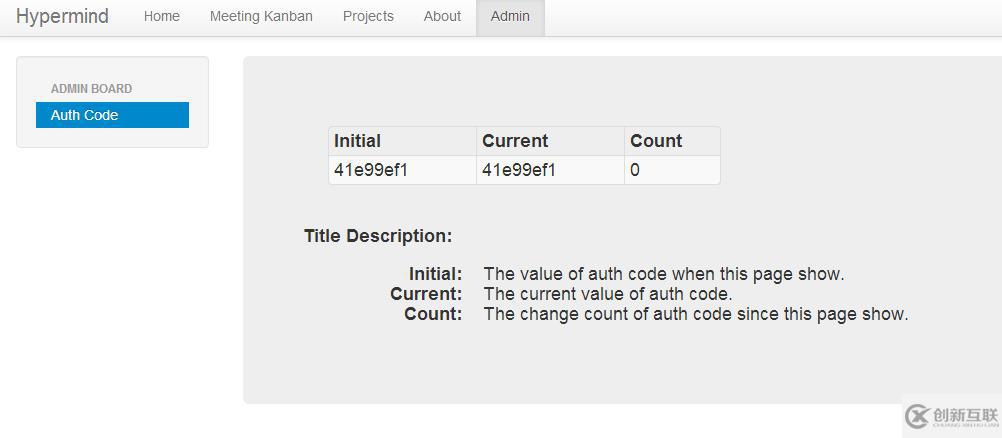Image resolution: width=1002 pixels, height=438 pixels.
Task: Select Auth Code in the sidebar
Action: tap(112, 115)
